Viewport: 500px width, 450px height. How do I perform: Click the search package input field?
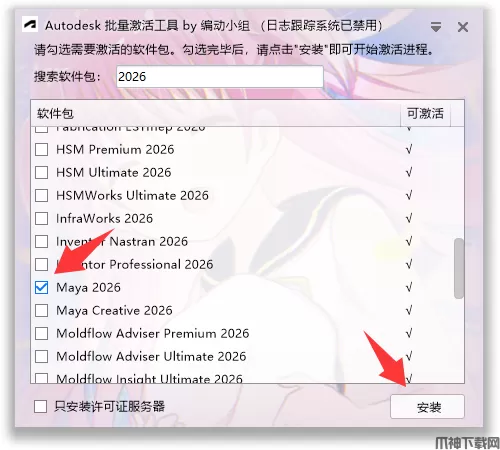[220, 77]
